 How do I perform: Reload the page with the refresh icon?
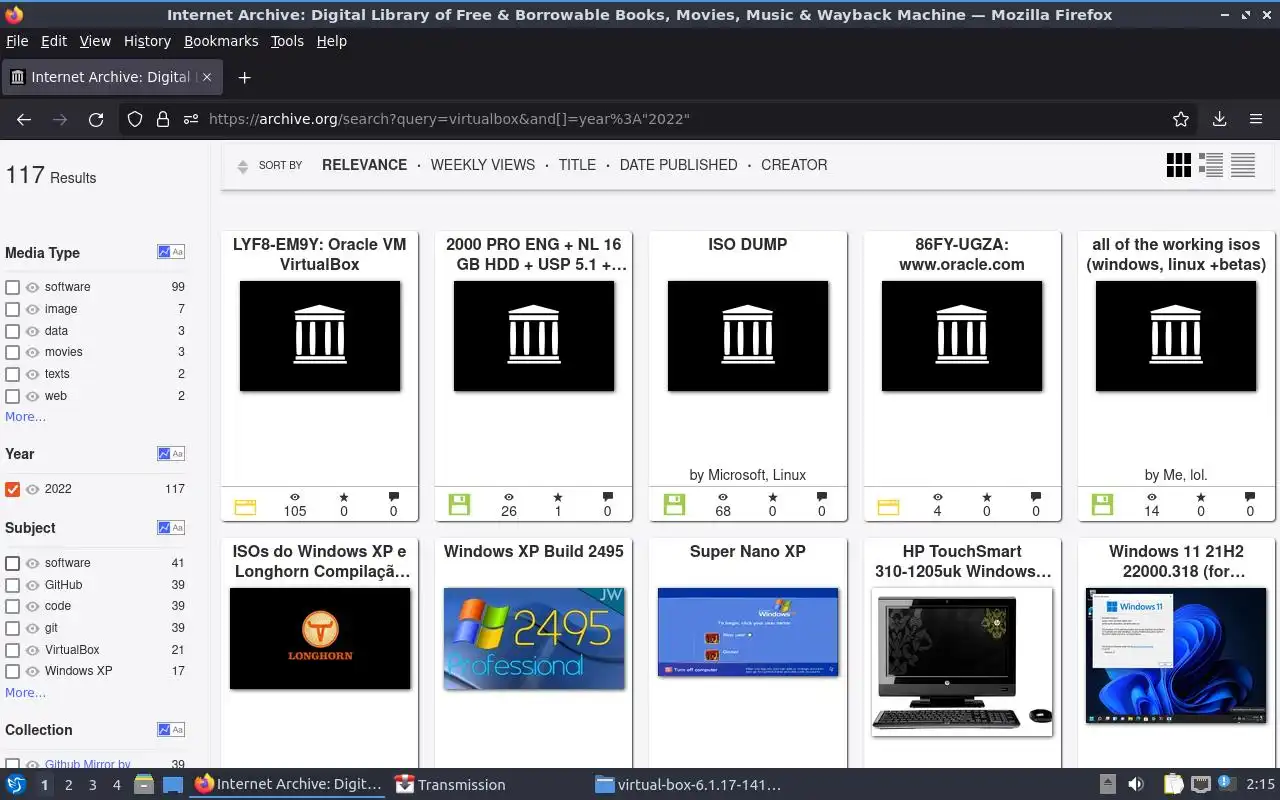click(x=96, y=119)
